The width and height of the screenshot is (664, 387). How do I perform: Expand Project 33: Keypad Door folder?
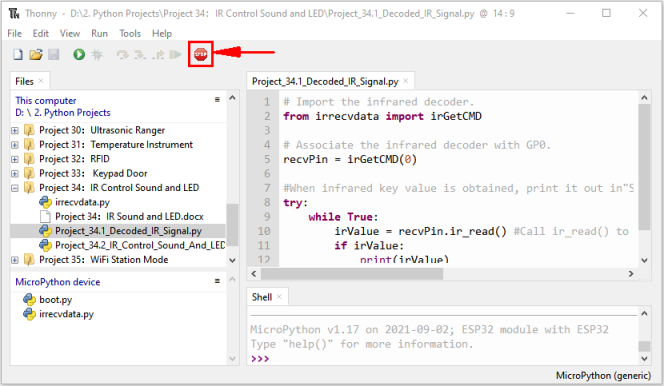[x=15, y=174]
